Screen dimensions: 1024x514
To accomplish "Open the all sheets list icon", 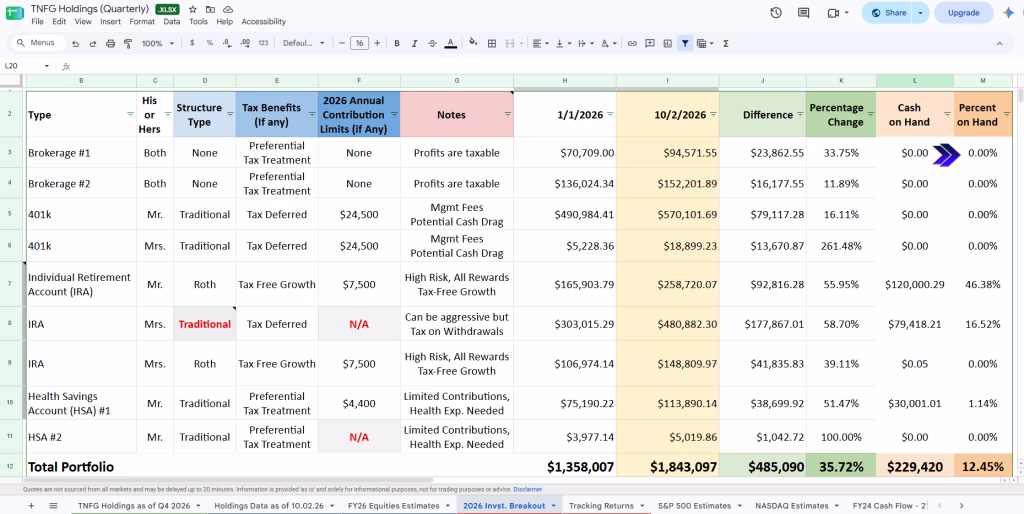I will [x=54, y=506].
